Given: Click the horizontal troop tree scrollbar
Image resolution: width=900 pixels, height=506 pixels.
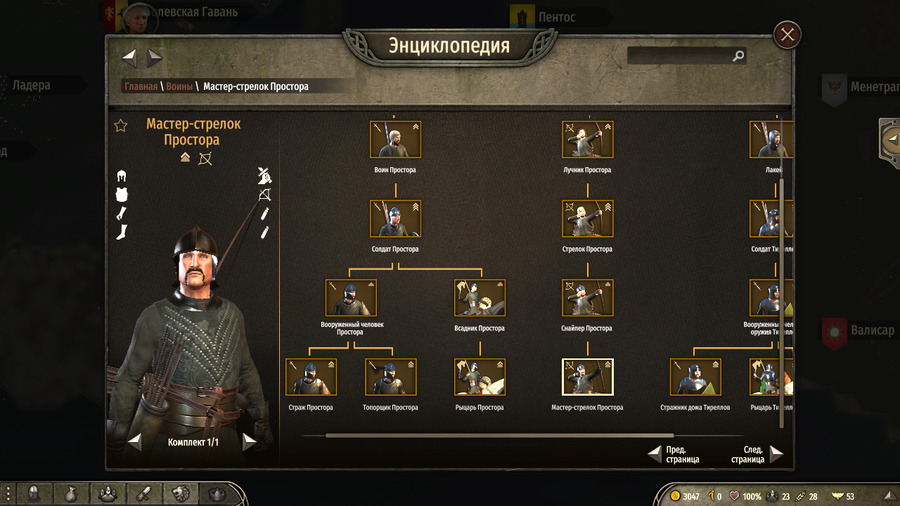Looking at the screenshot, I should point(499,435).
